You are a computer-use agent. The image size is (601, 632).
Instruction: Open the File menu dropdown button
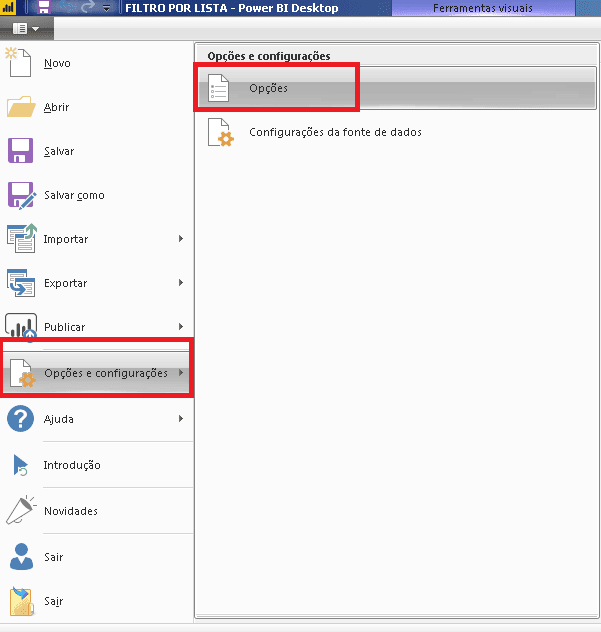pyautogui.click(x=27, y=29)
